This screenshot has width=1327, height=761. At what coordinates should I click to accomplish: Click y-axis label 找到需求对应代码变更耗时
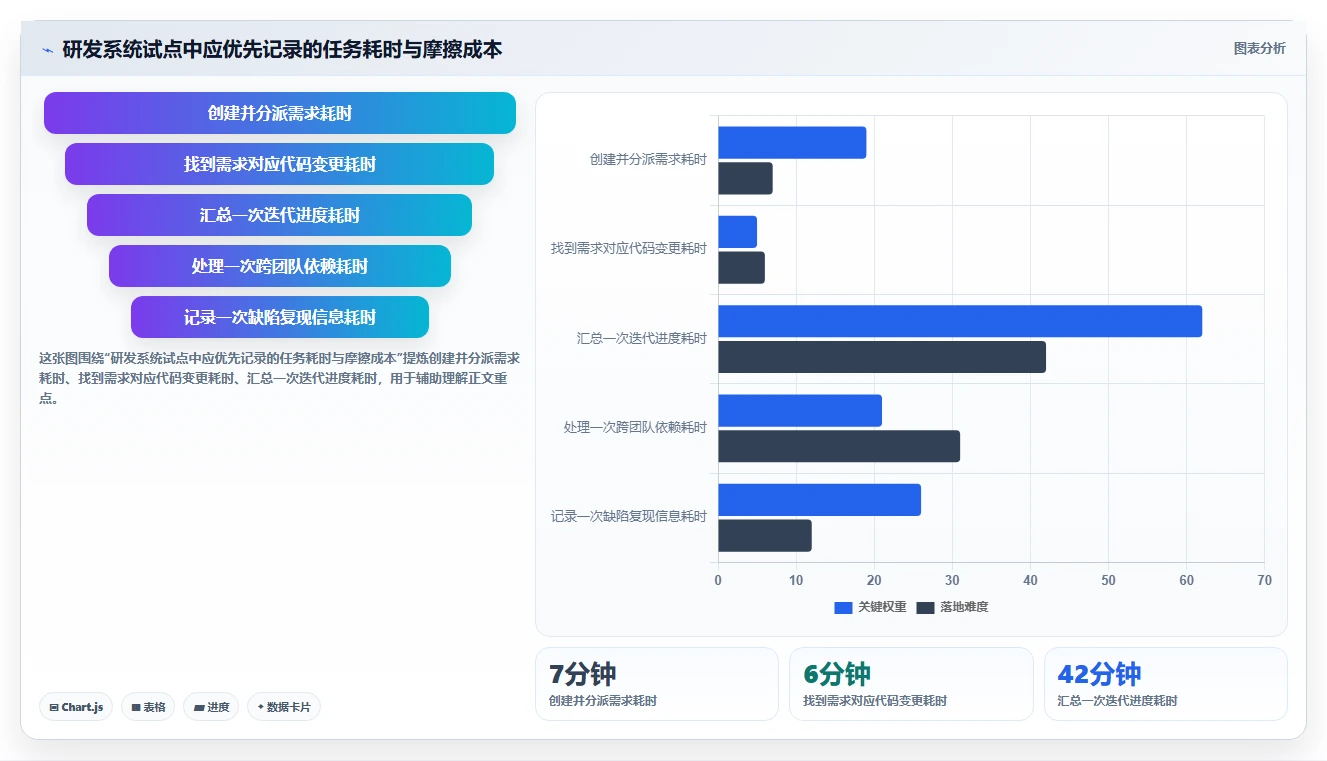coord(629,248)
